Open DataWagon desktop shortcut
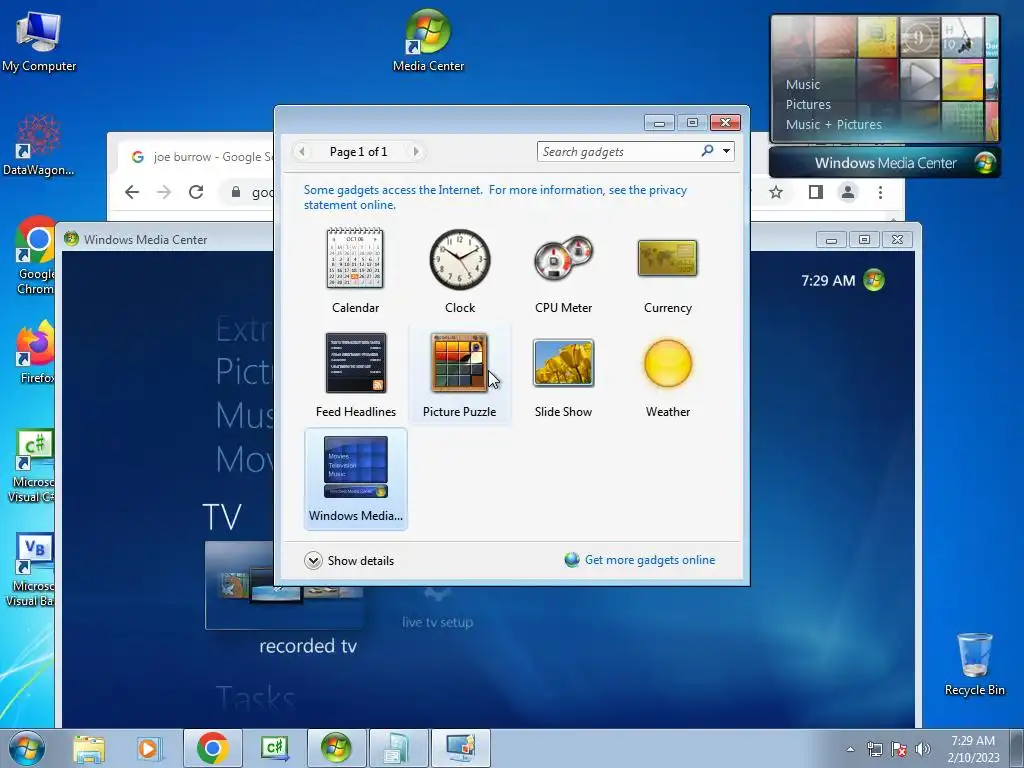1024x768 pixels. (x=38, y=146)
